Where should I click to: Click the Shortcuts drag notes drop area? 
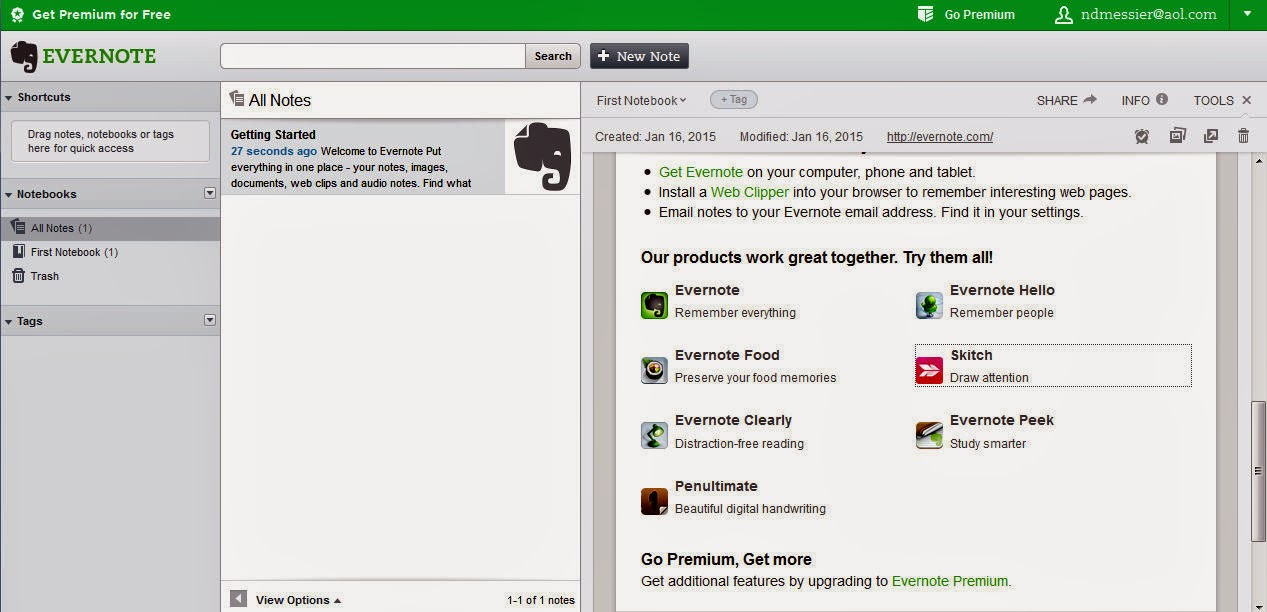(x=110, y=141)
